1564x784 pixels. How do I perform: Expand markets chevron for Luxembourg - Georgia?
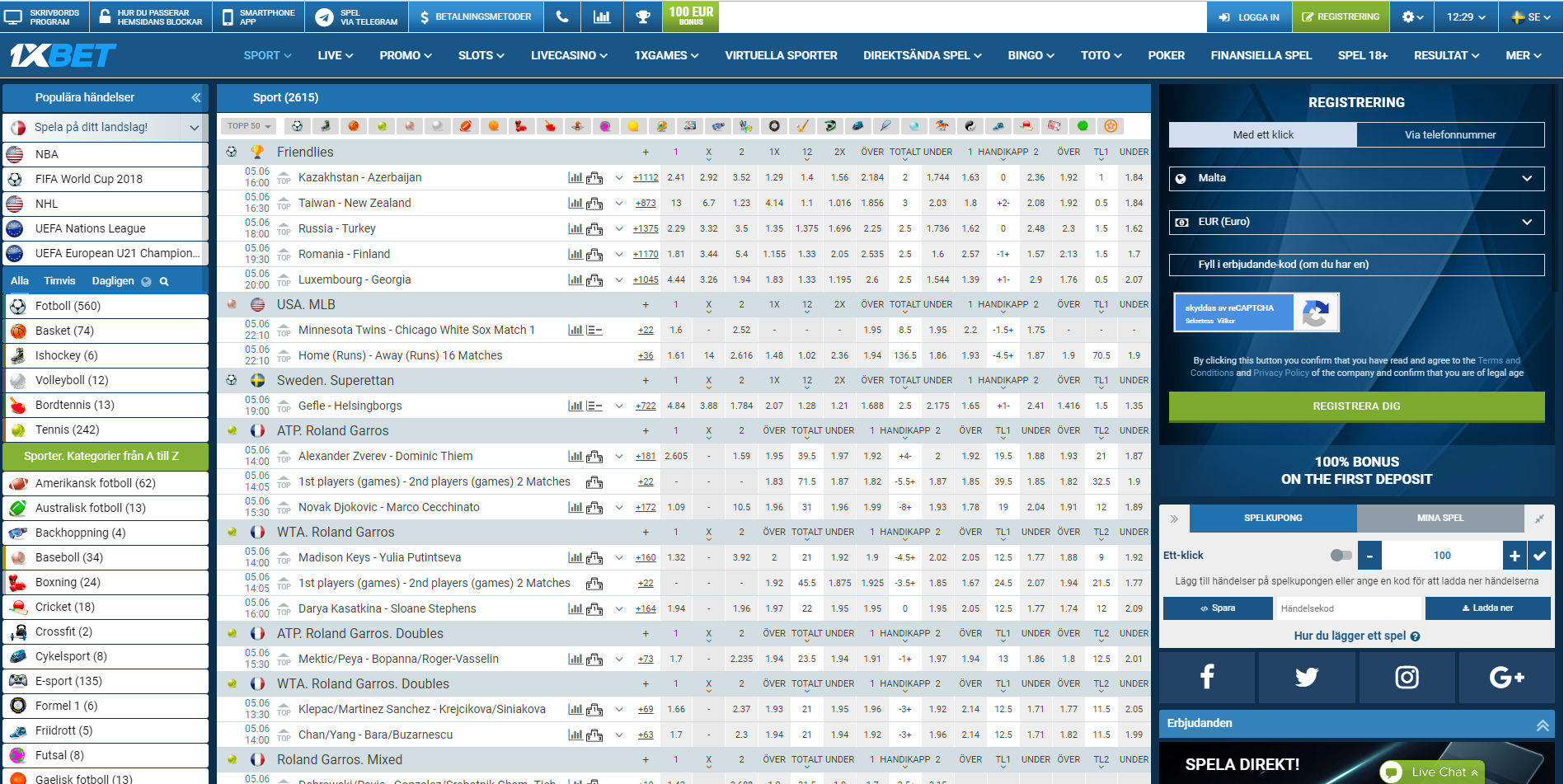[619, 279]
